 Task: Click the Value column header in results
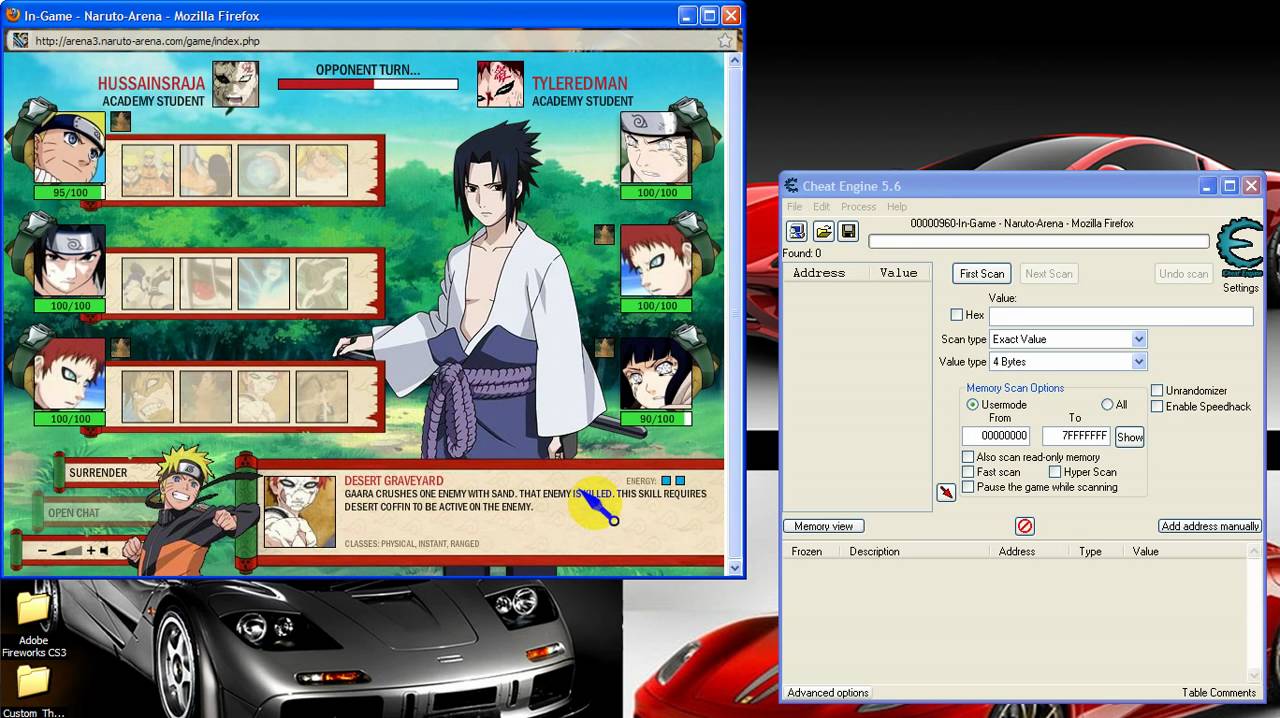898,273
